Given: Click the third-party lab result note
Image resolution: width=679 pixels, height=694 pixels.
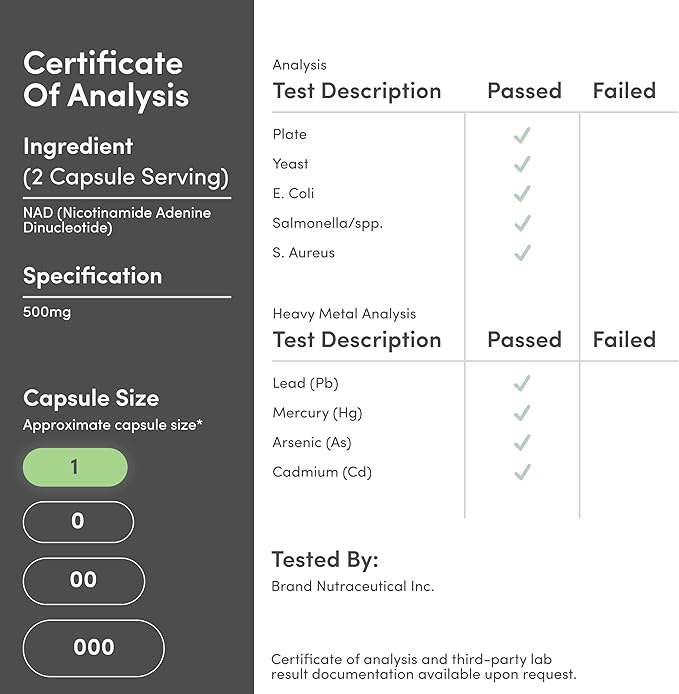Looking at the screenshot, I should pos(424,667).
